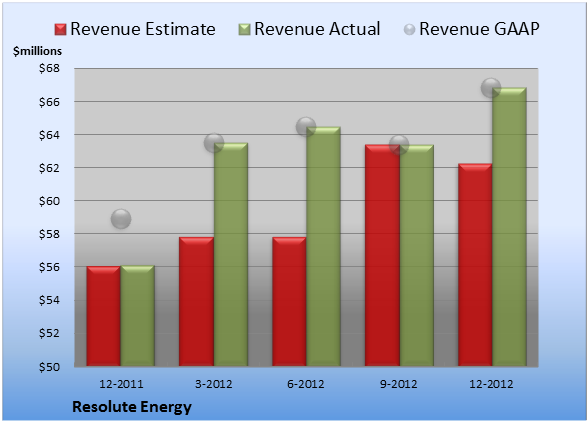
Task: Select the green actual bar for 9-2012
Action: tap(416, 255)
